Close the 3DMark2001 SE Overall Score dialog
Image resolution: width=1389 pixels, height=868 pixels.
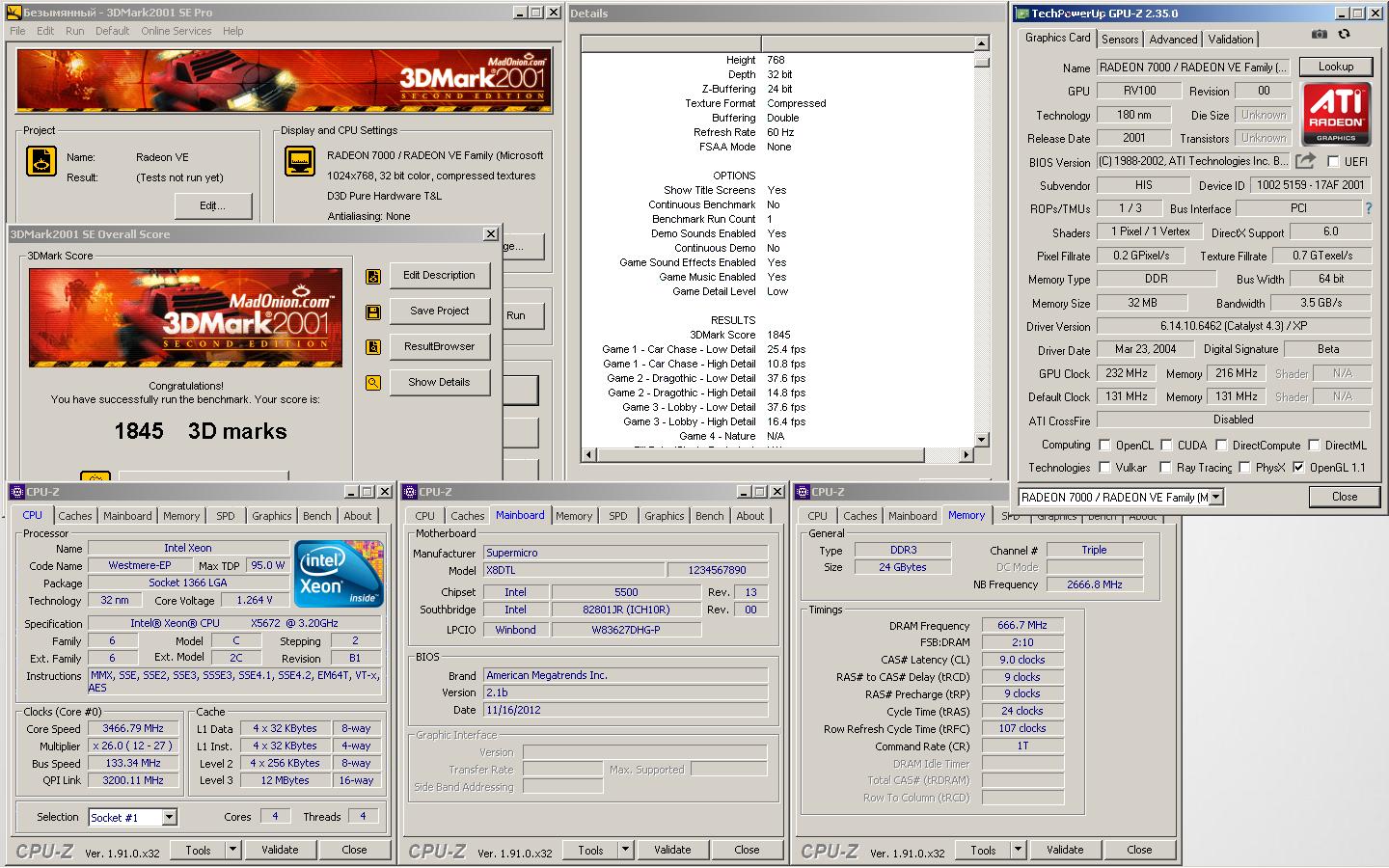[x=490, y=233]
